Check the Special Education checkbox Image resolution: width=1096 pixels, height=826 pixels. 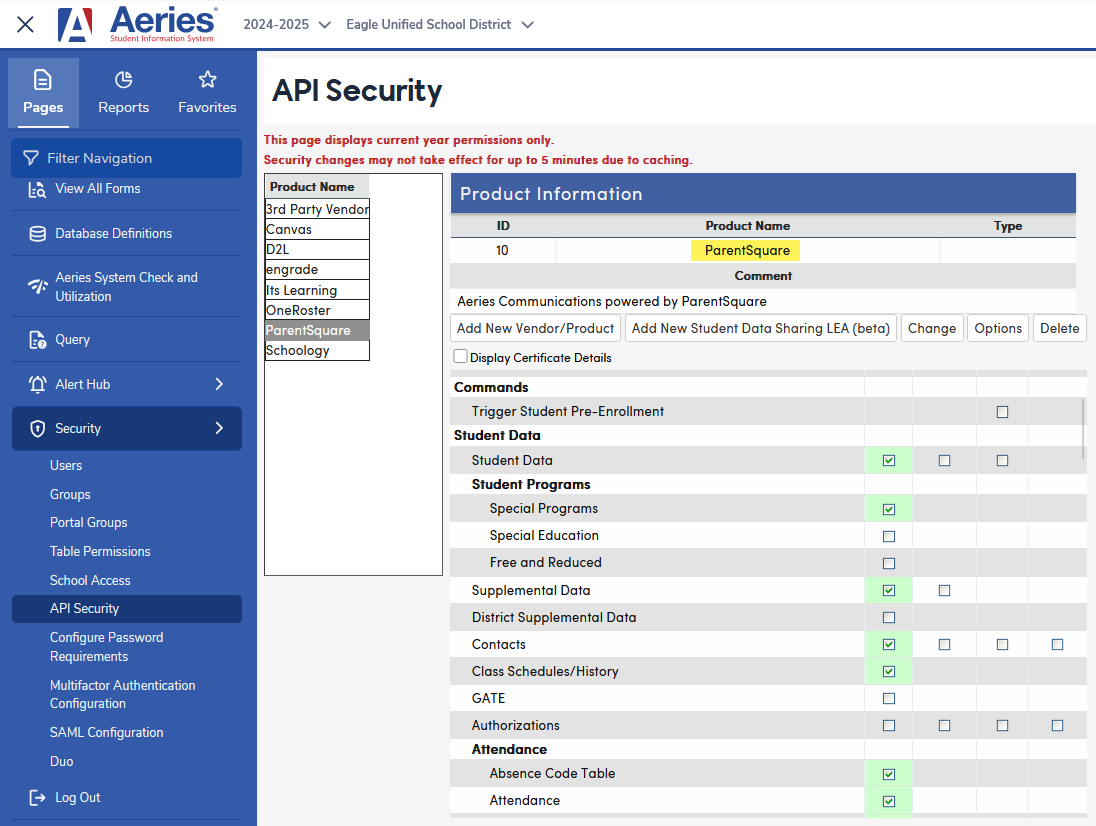(888, 536)
